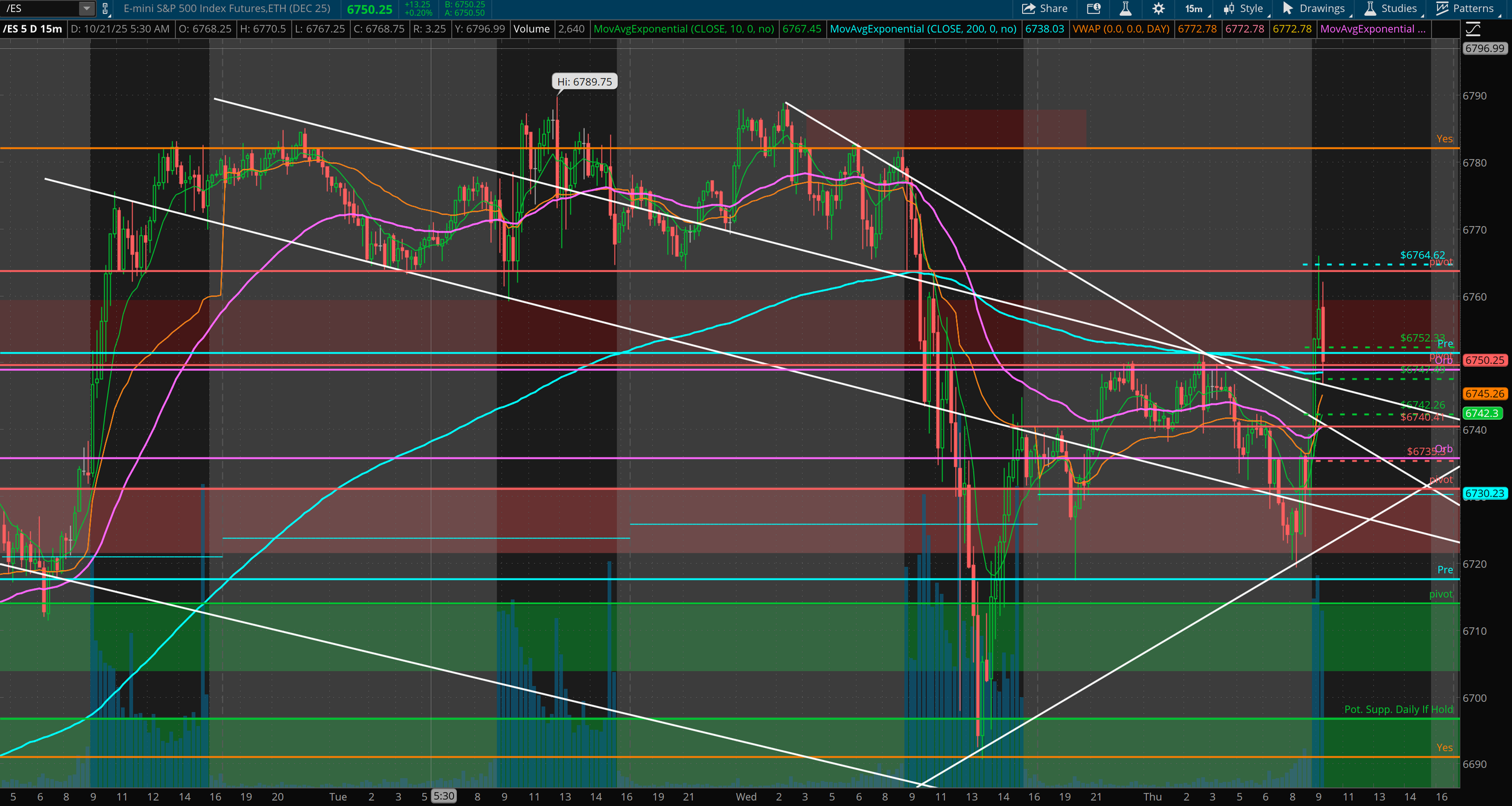Click into the /ES symbol field

[x=39, y=8]
